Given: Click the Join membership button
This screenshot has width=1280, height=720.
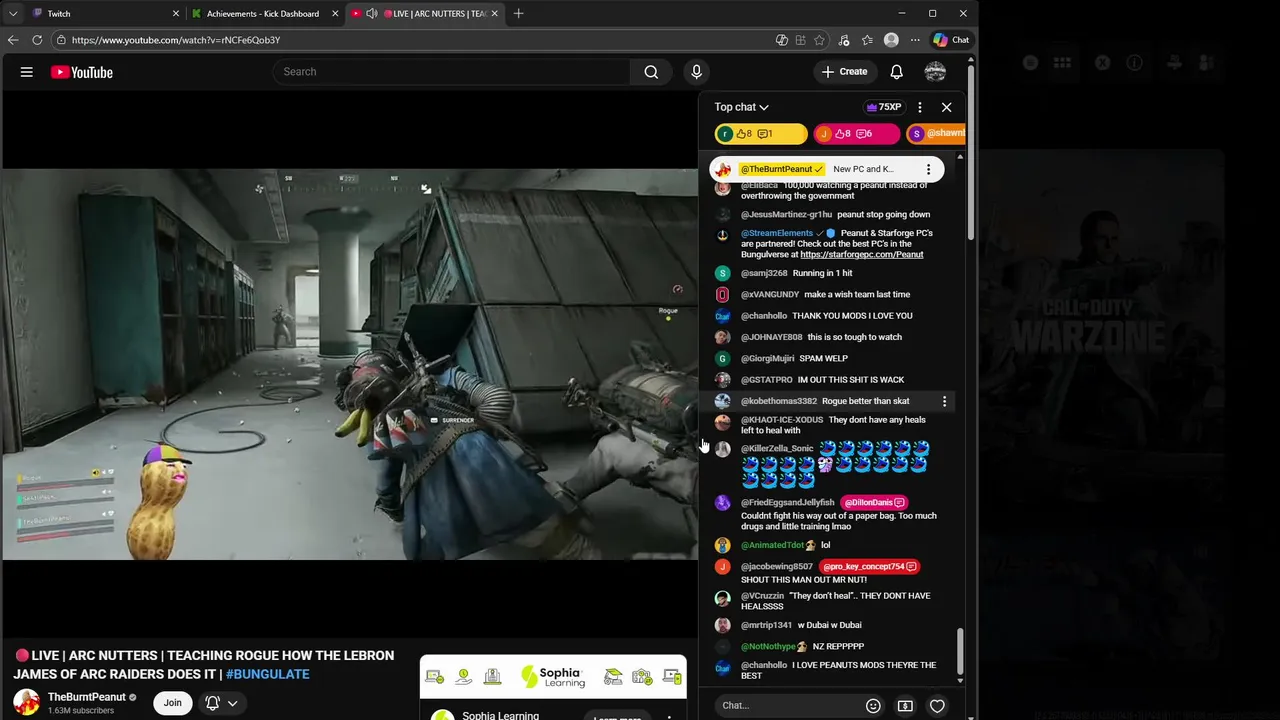Looking at the screenshot, I should (x=173, y=703).
